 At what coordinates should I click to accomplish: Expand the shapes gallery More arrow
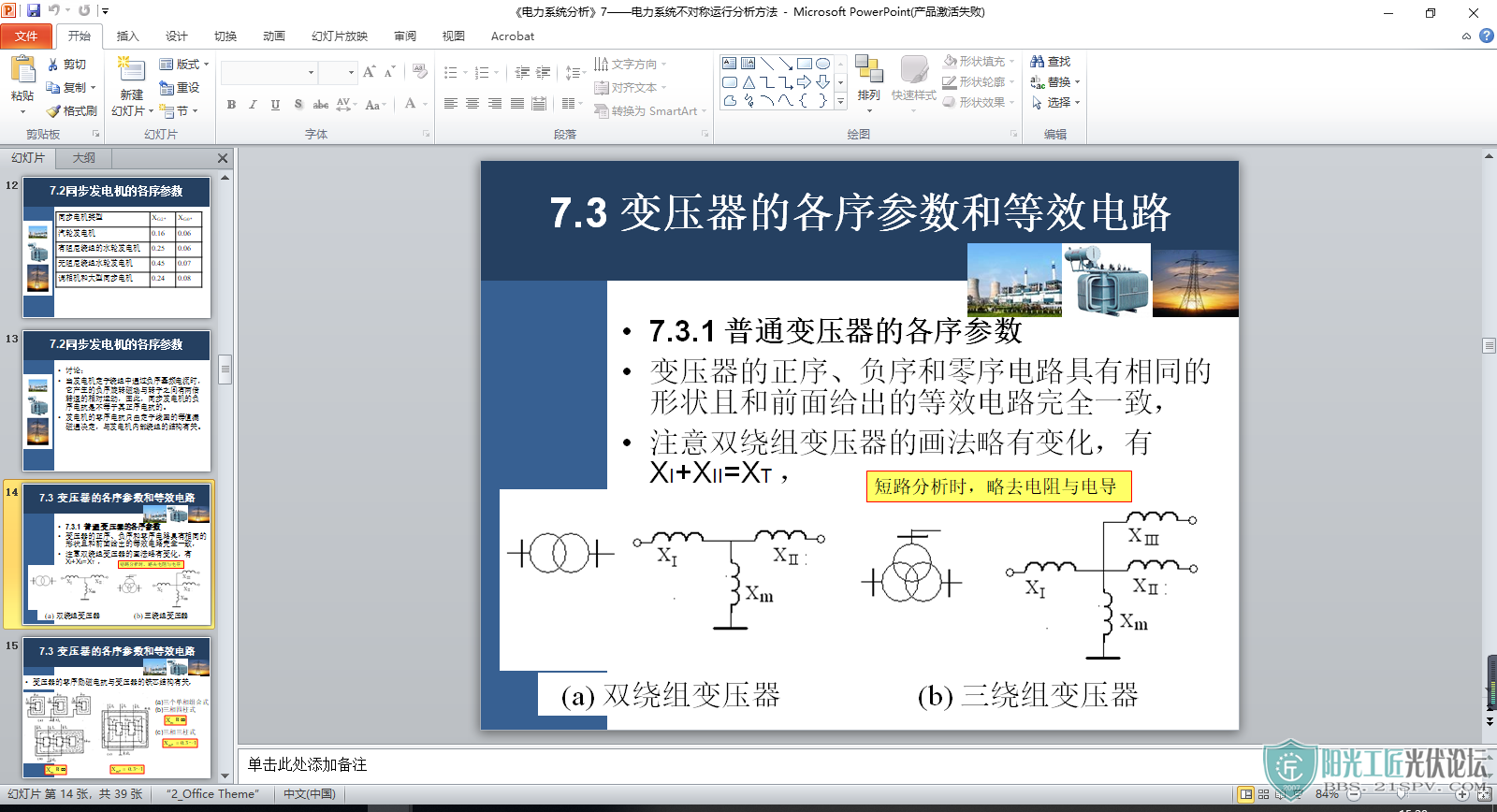840,101
